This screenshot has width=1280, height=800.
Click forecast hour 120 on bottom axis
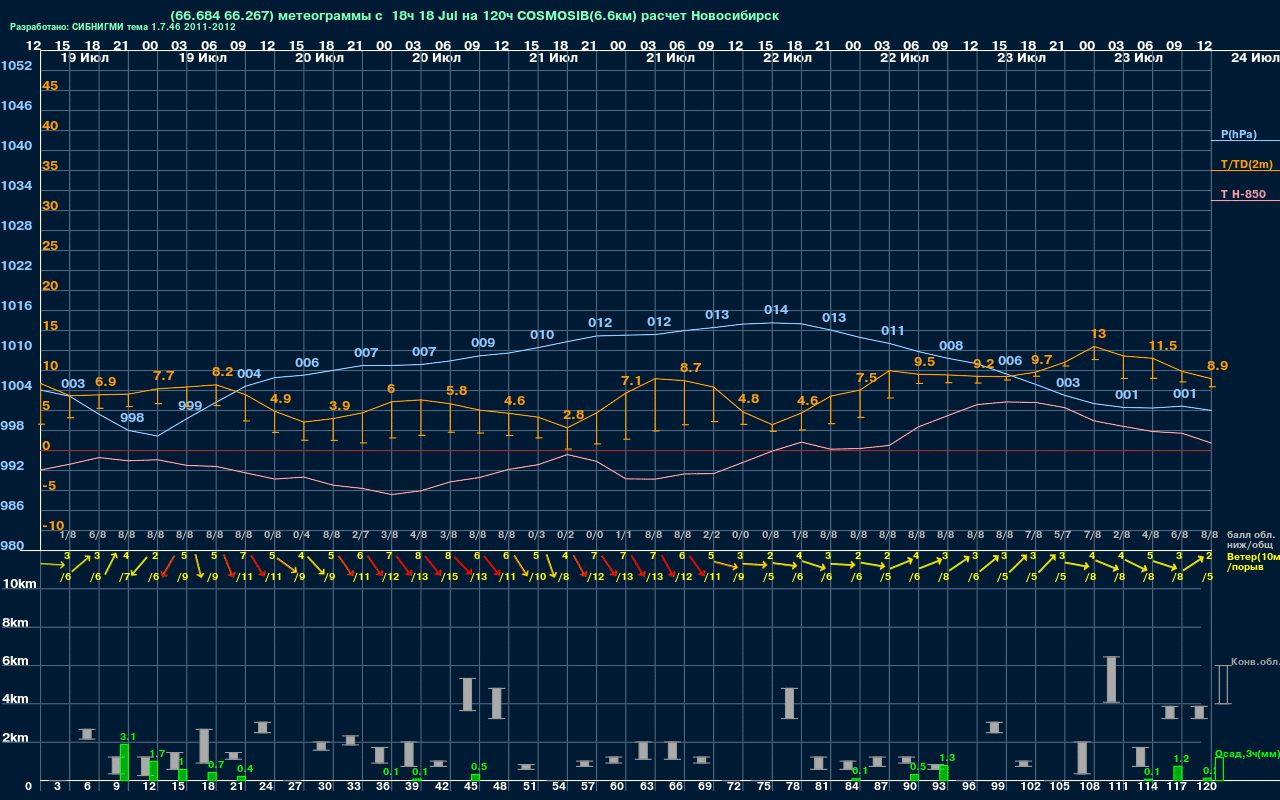tap(1207, 787)
